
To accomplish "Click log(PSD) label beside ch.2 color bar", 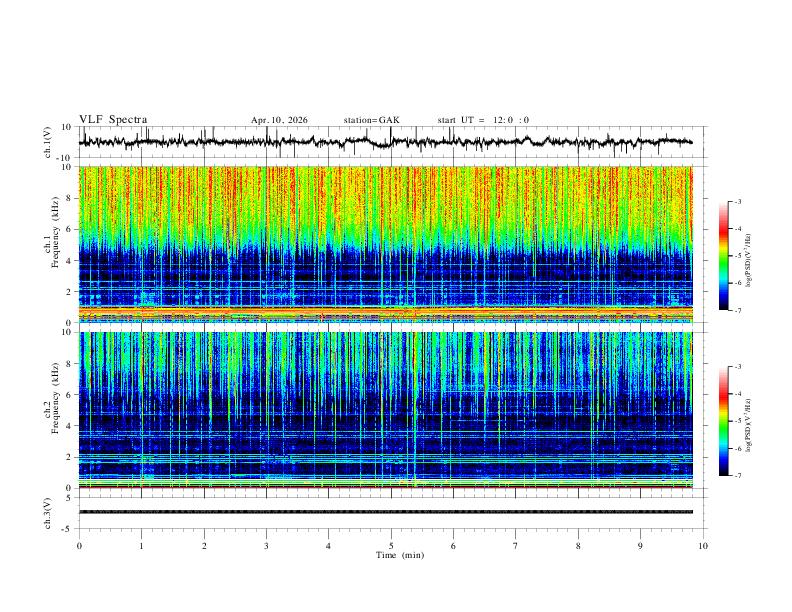I will pyautogui.click(x=749, y=425).
